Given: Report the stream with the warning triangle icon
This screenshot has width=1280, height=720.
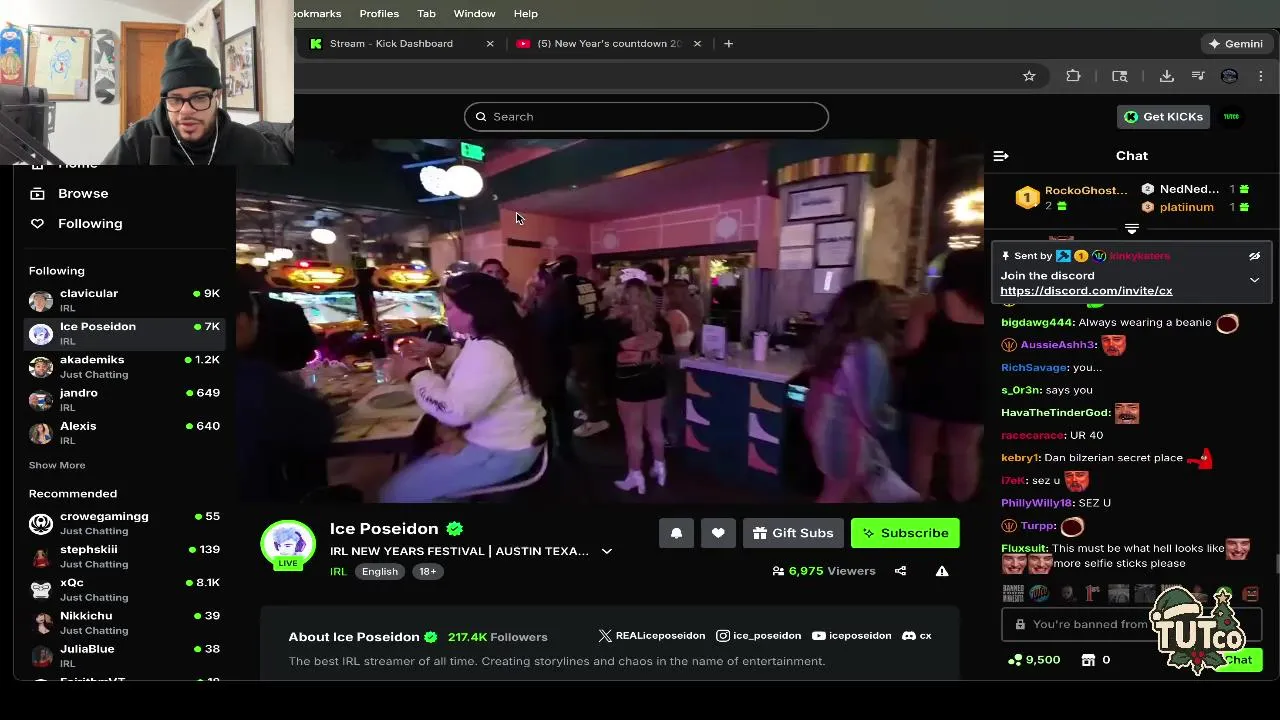Looking at the screenshot, I should pyautogui.click(x=942, y=571).
